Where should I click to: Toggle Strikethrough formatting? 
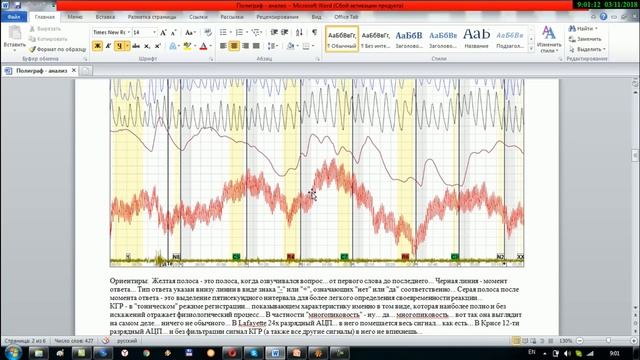[136, 46]
